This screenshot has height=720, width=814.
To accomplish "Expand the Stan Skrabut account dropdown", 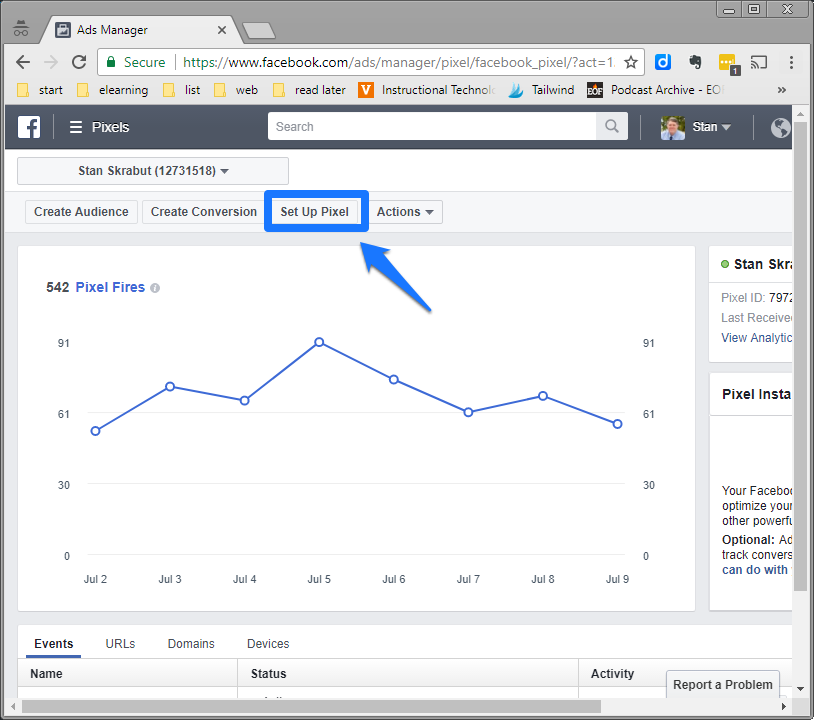I will (153, 171).
